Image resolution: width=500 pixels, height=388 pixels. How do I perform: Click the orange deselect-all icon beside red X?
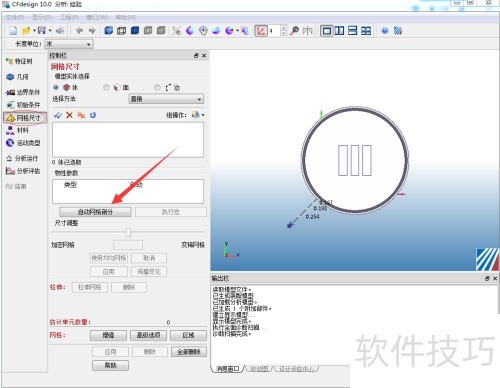point(81,115)
